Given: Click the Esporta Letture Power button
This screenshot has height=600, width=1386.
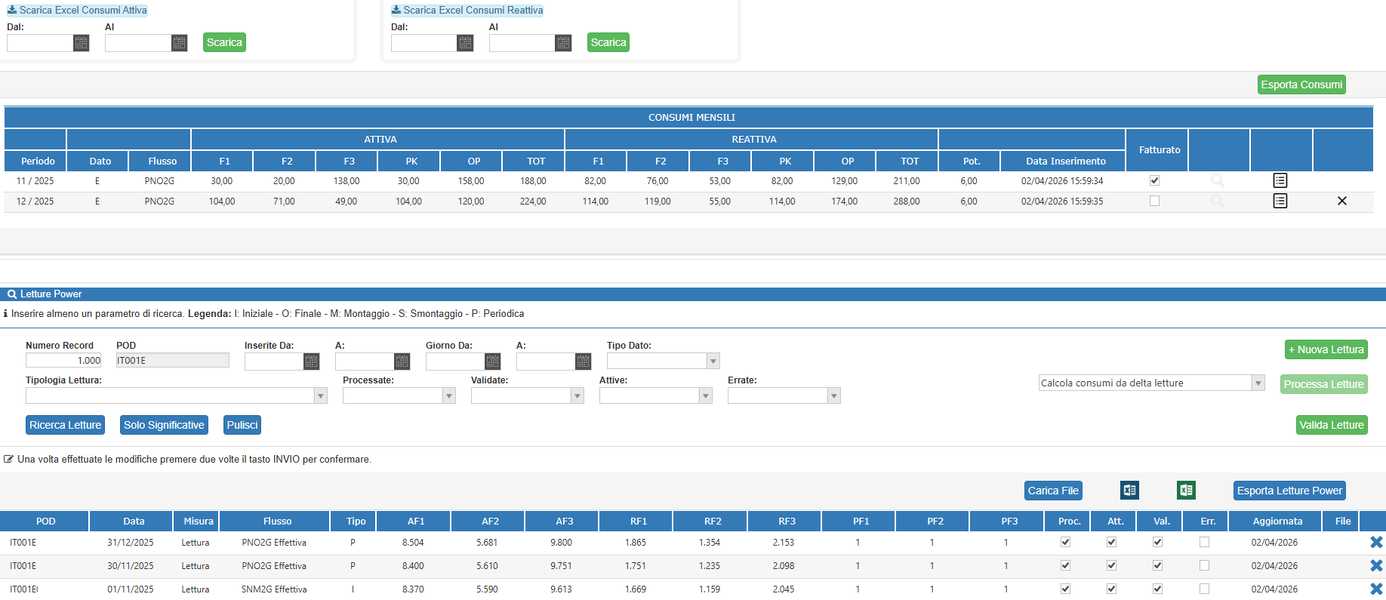Looking at the screenshot, I should pos(1289,491).
